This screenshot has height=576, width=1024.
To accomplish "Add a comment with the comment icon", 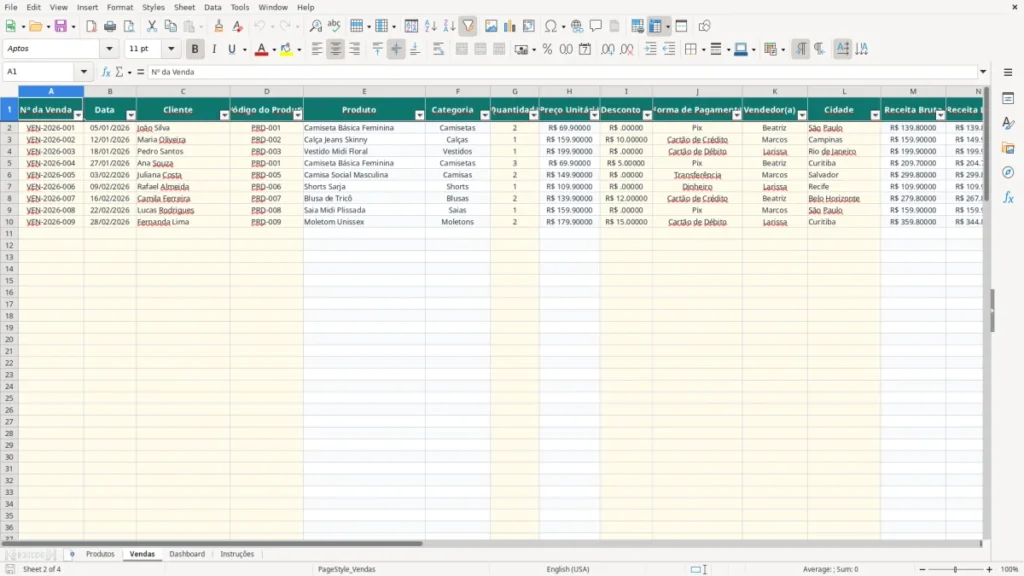I will tap(596, 26).
